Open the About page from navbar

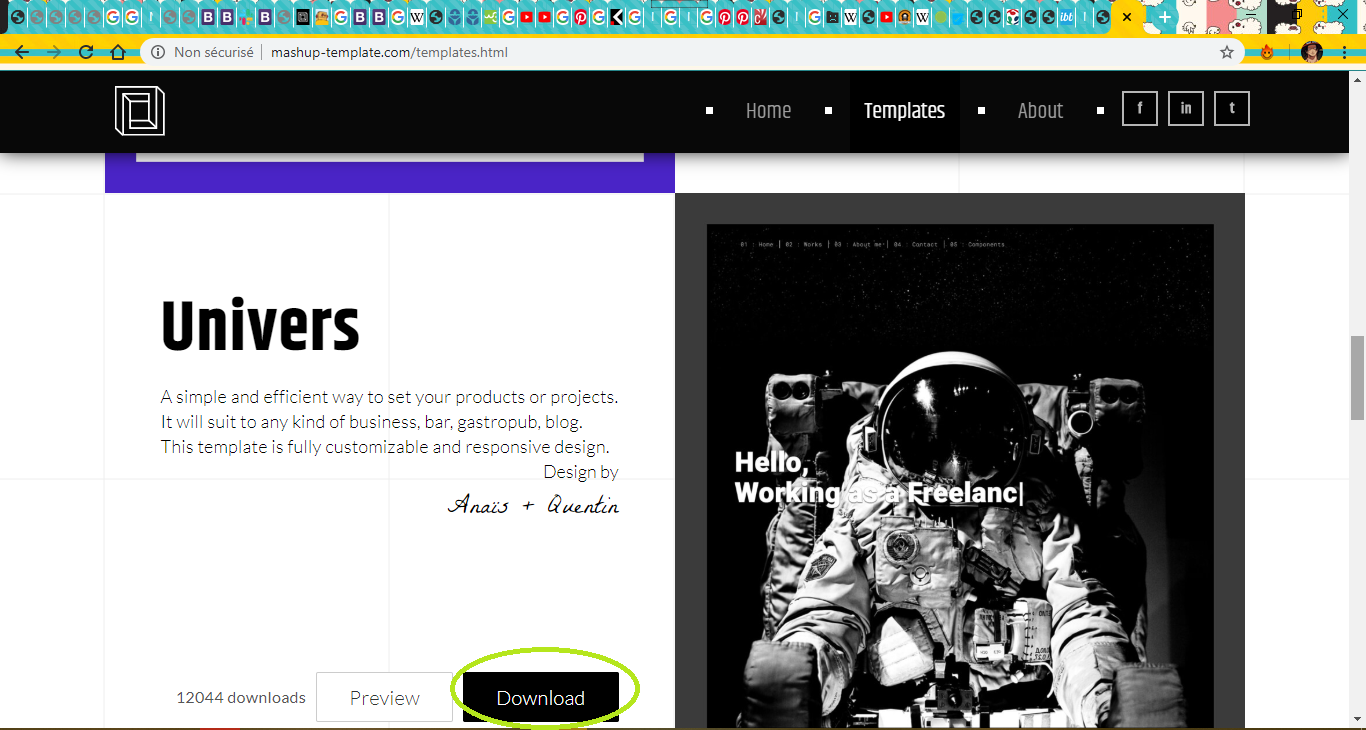pos(1040,111)
